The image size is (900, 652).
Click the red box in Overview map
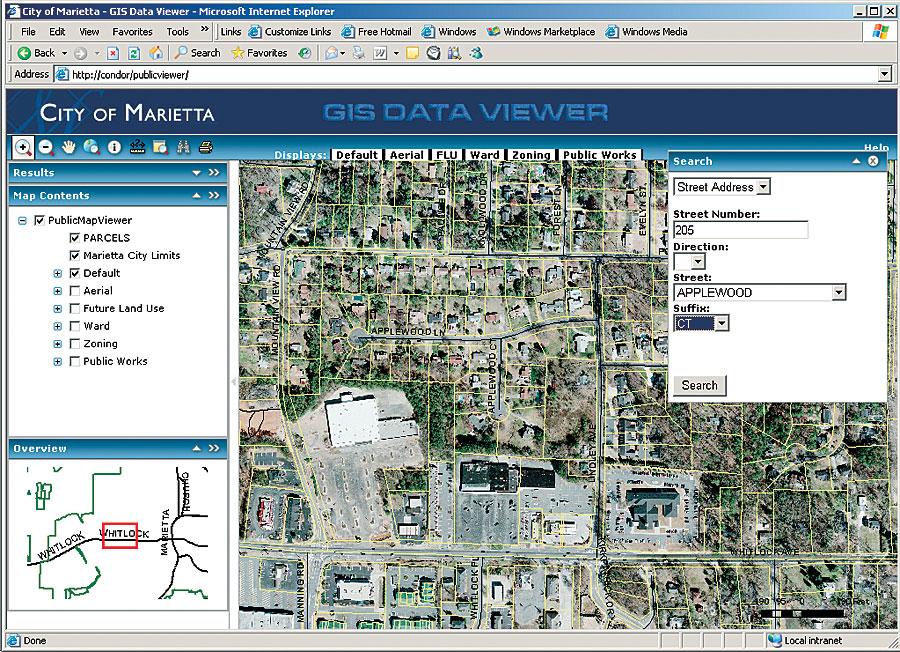point(120,535)
